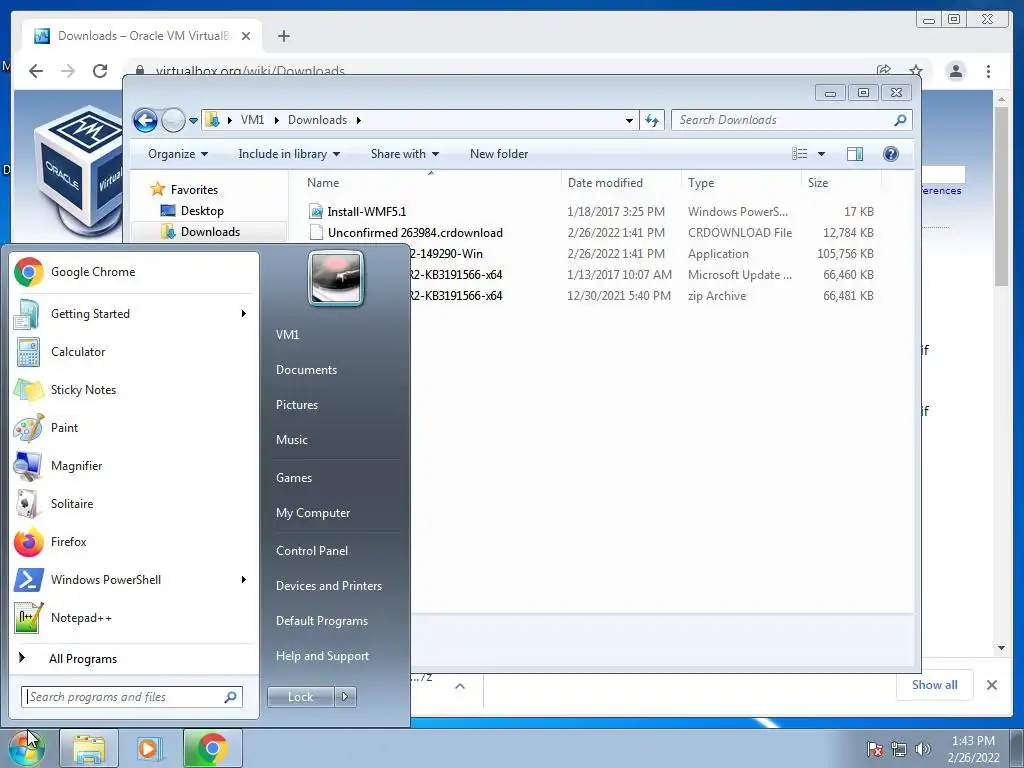Start Paint from the Start menu
This screenshot has width=1024, height=768.
[x=134, y=428]
